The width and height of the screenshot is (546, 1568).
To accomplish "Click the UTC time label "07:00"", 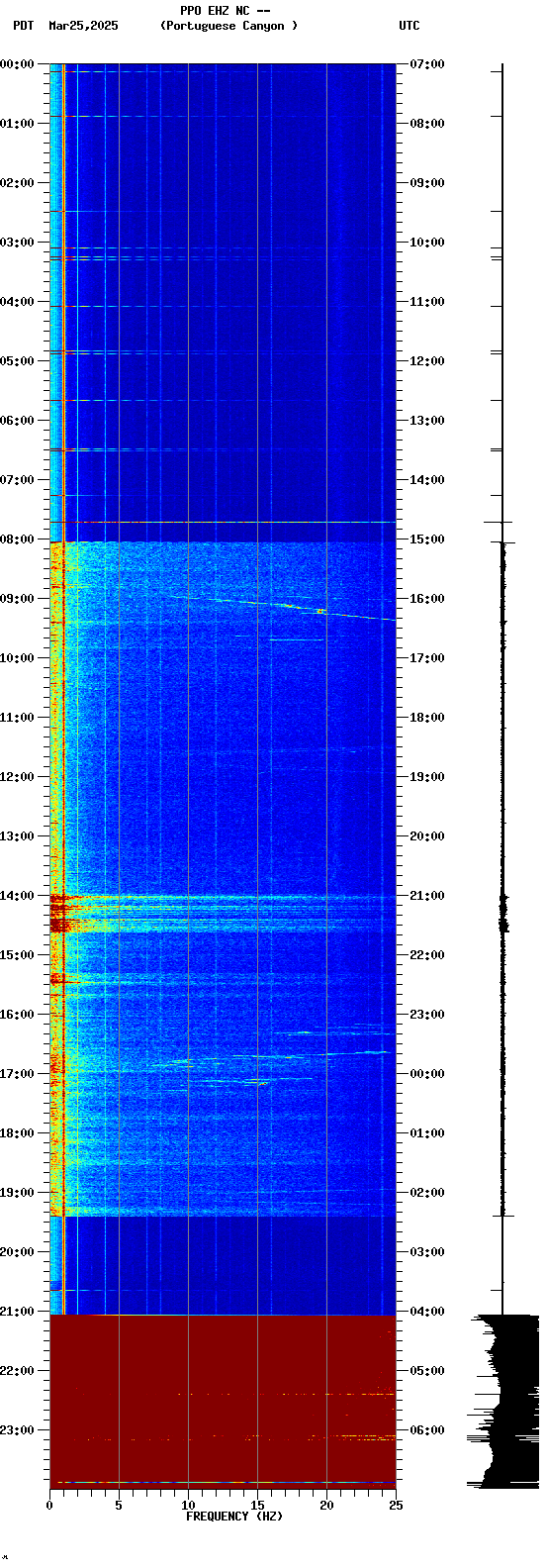I will pos(427,64).
